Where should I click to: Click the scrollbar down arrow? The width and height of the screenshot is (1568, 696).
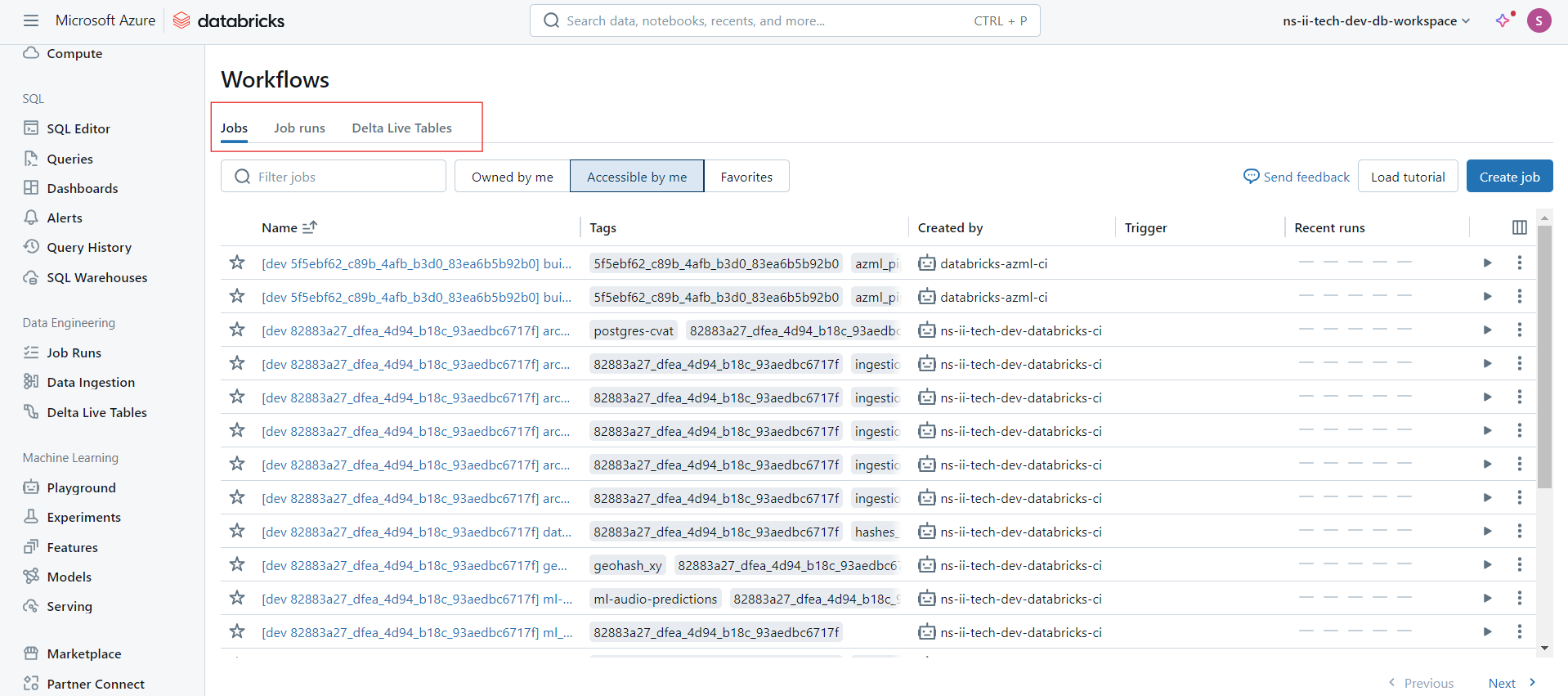click(x=1544, y=648)
